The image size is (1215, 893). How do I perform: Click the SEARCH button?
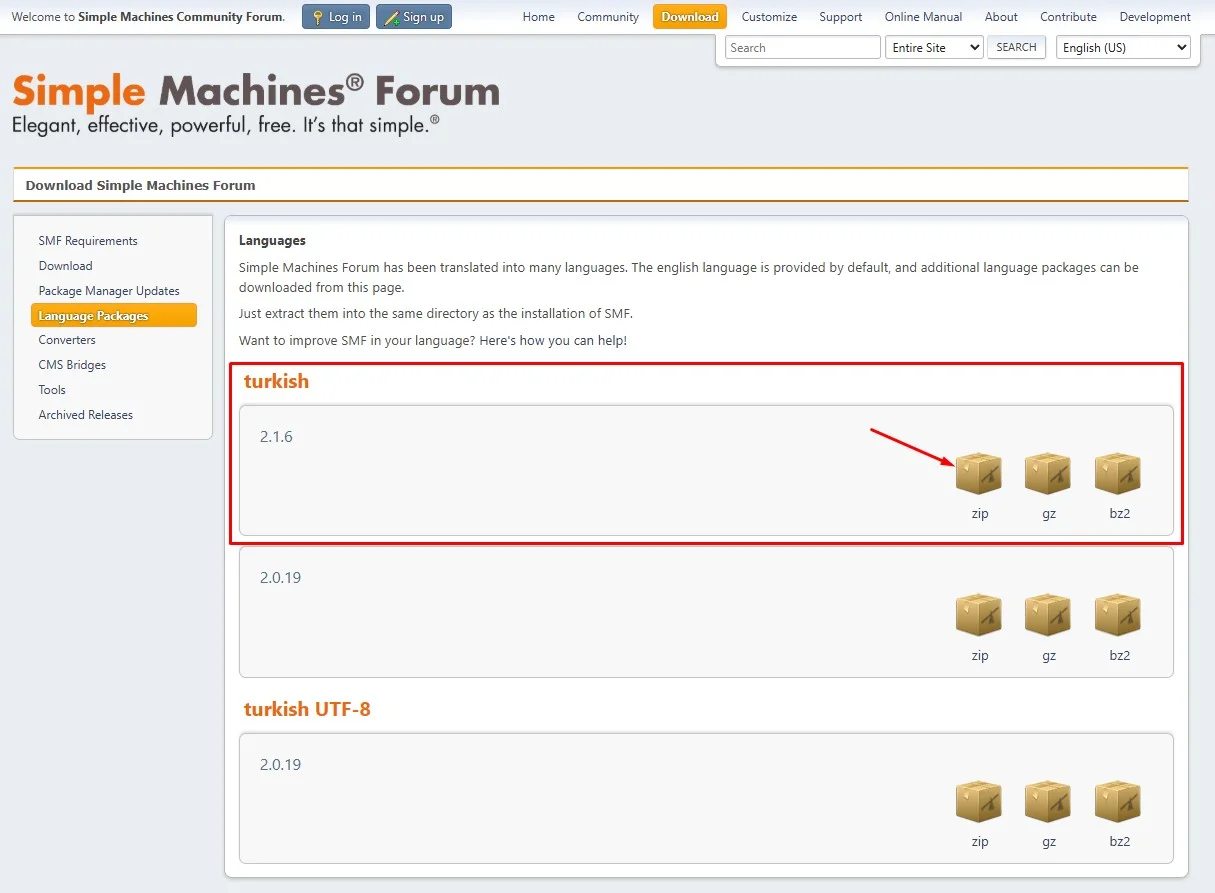click(x=1016, y=47)
